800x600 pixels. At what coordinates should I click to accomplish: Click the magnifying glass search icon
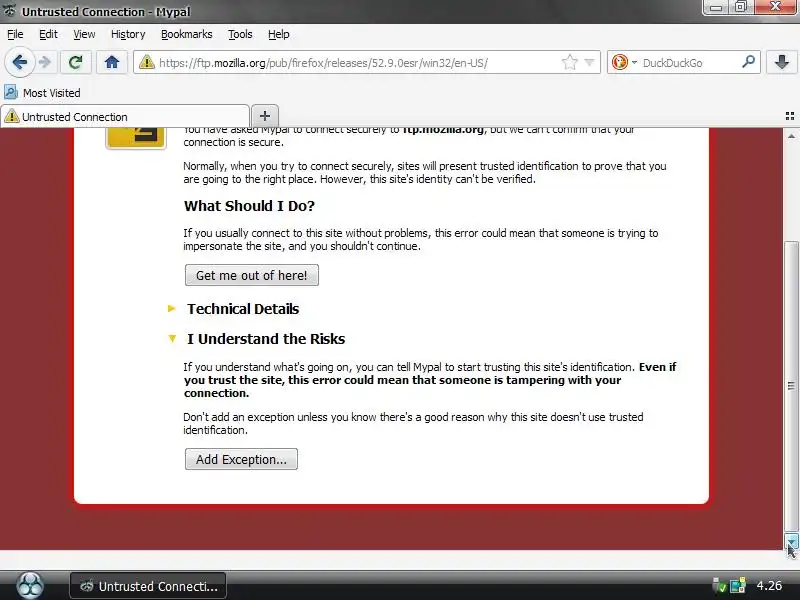pyautogui.click(x=748, y=62)
